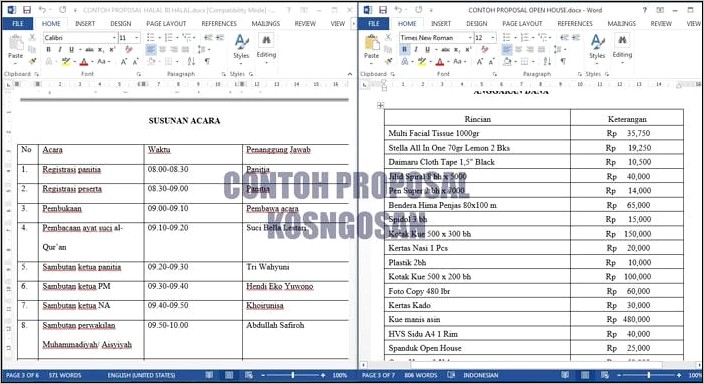Center align text in the left window

click(162, 49)
